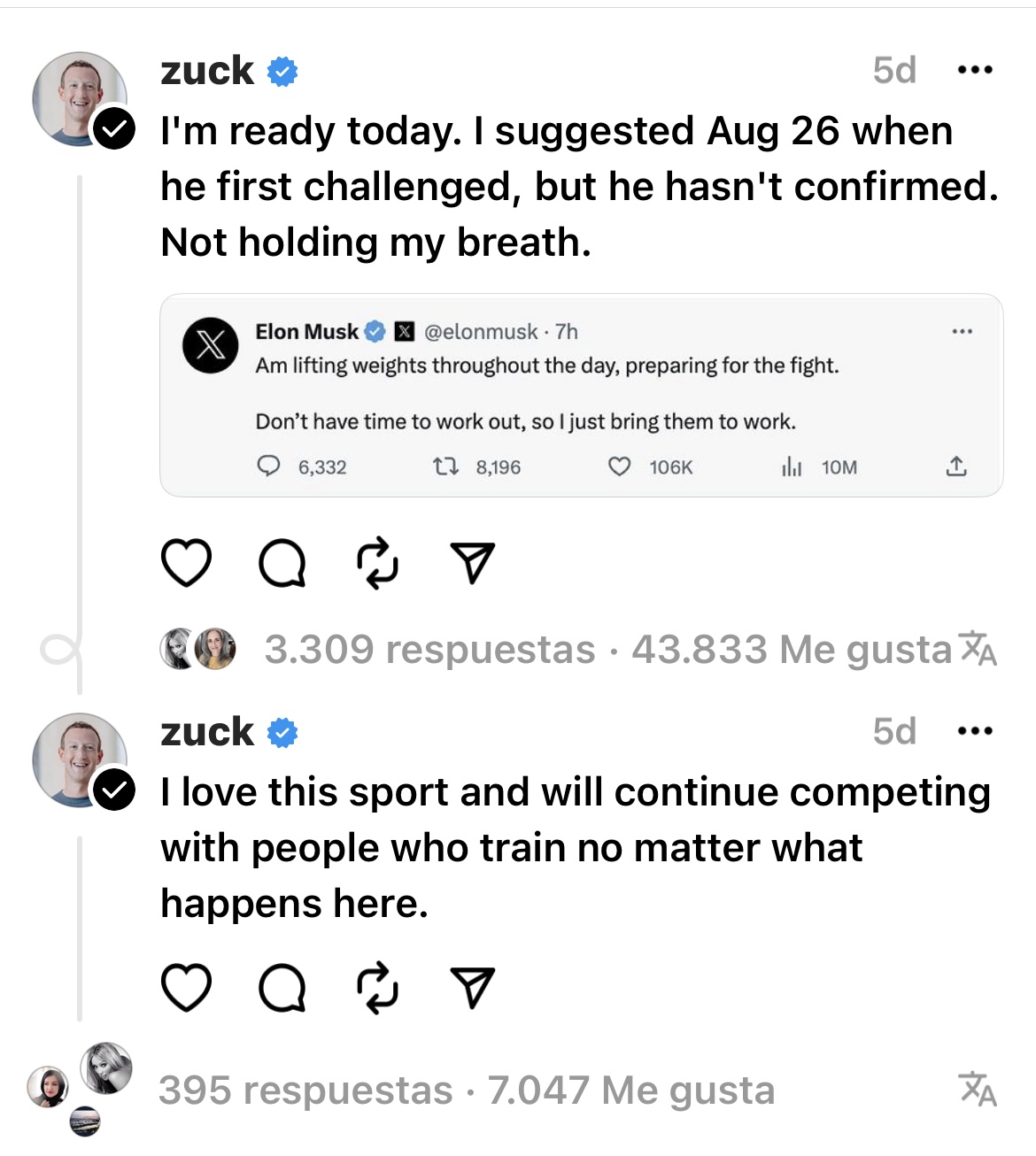Open more options for first post
The height and width of the screenshot is (1156, 1036).
[x=975, y=70]
